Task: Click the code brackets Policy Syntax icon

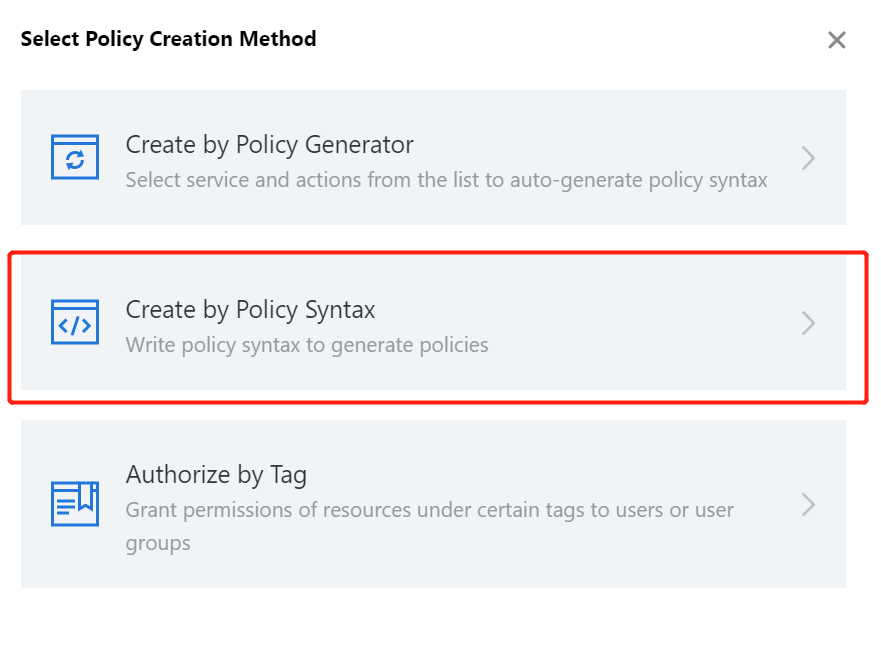Action: [75, 322]
